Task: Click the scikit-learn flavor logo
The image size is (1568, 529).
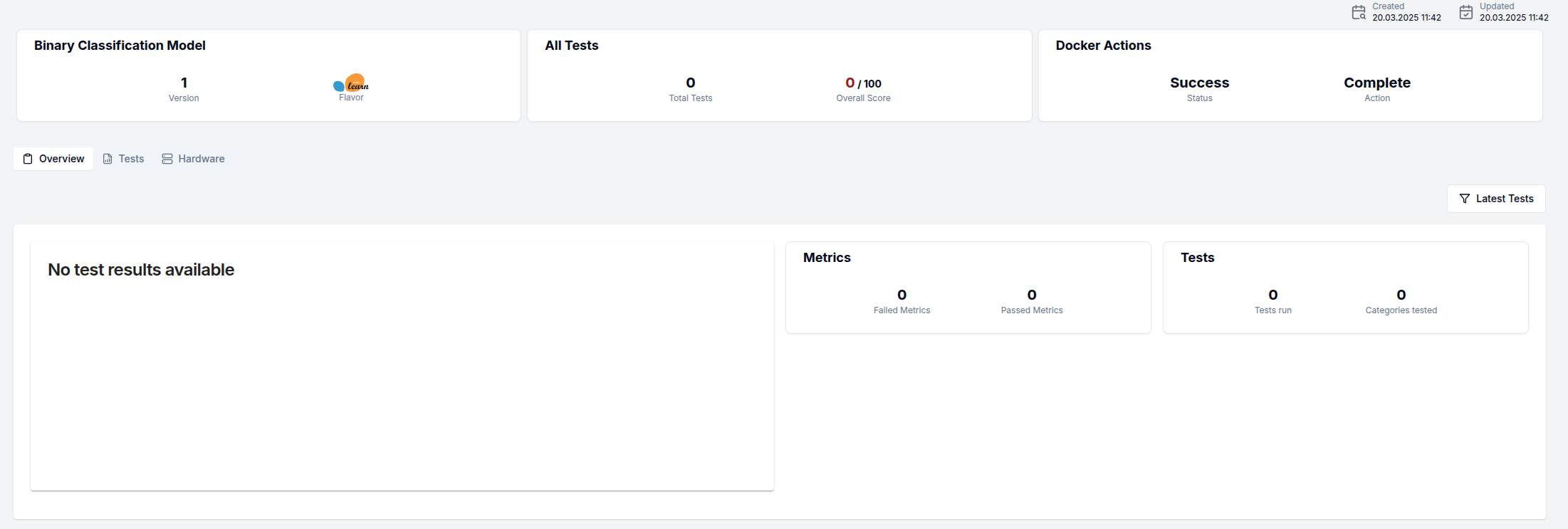Action: pyautogui.click(x=351, y=83)
